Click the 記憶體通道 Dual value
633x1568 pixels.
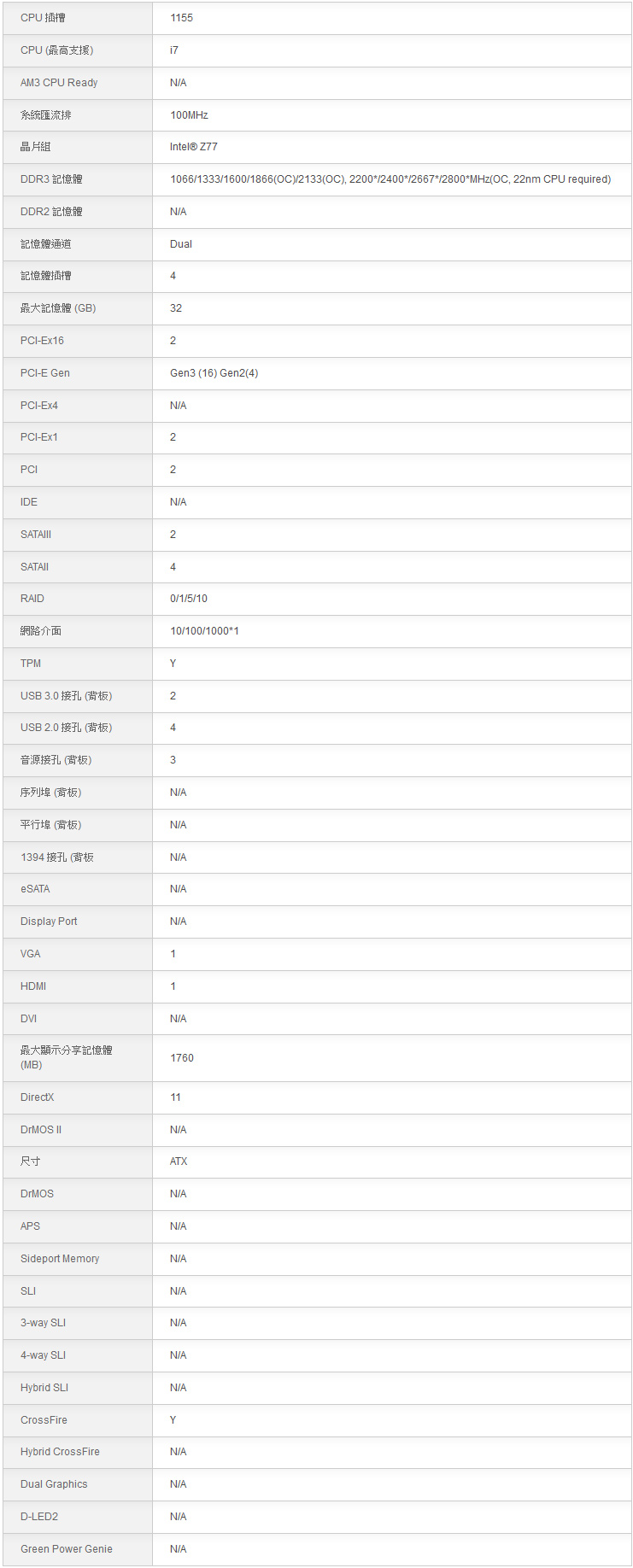point(180,244)
